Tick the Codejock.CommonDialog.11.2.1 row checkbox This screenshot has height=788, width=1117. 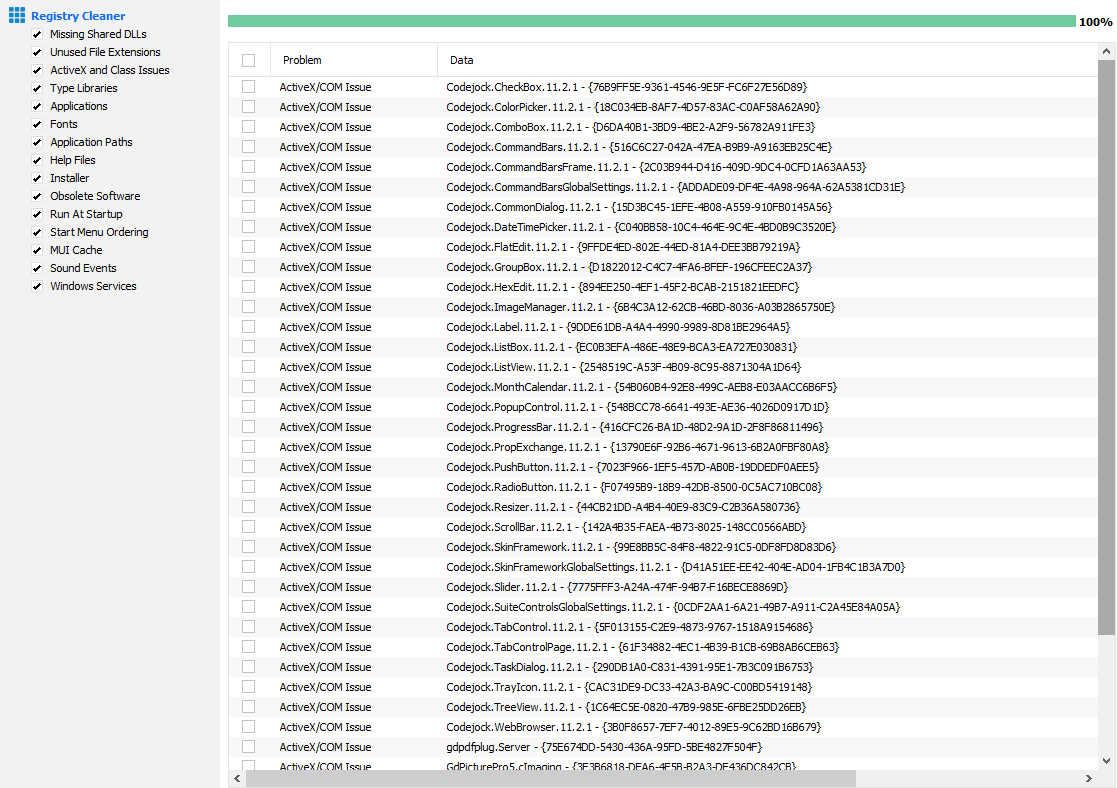pos(249,207)
